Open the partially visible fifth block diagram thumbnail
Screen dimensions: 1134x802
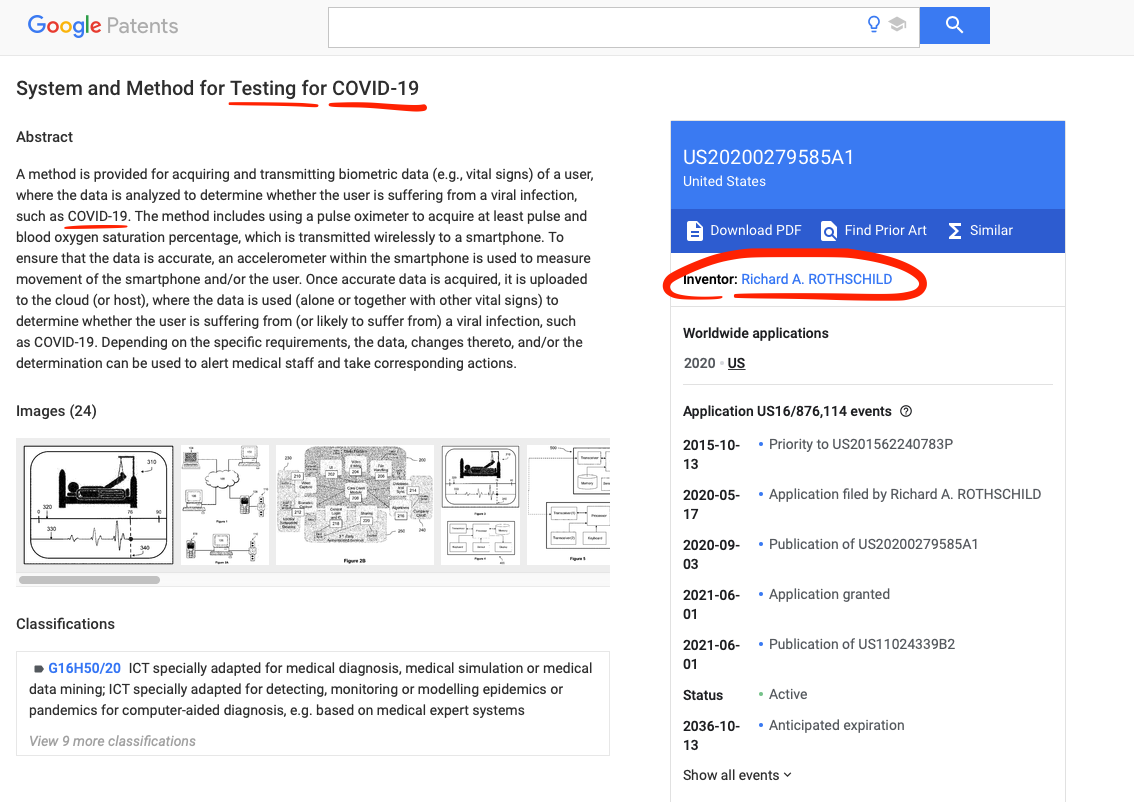568,505
